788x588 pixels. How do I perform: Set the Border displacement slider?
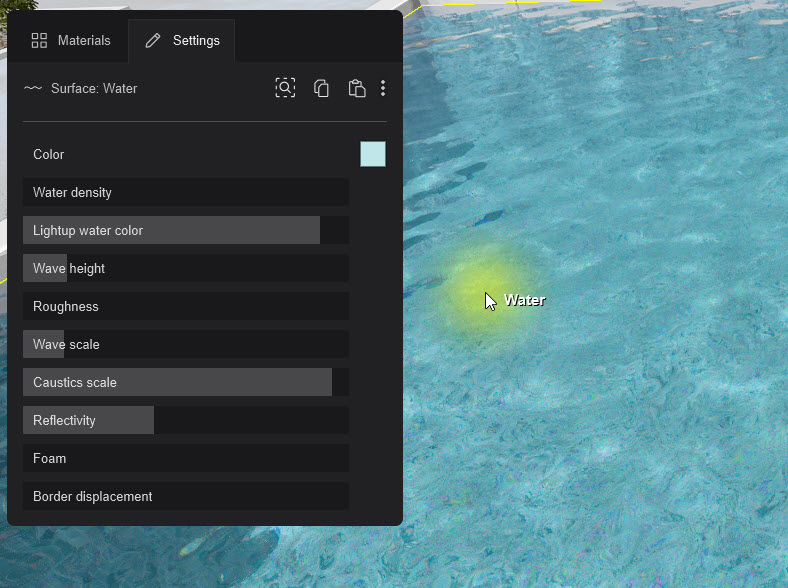pos(186,496)
